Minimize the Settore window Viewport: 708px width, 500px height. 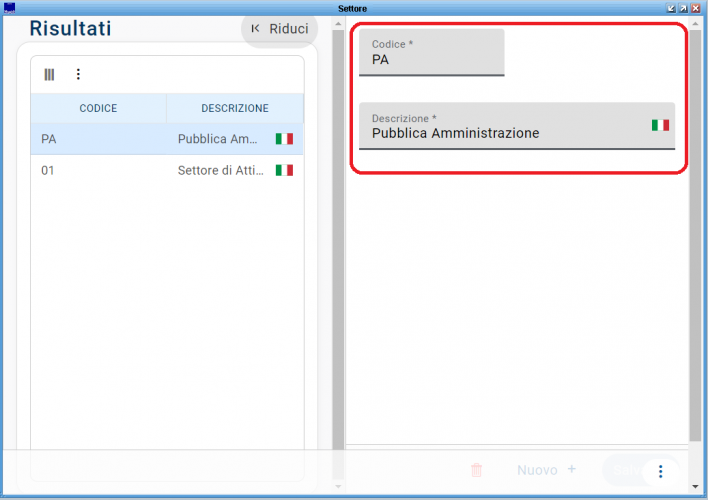(x=671, y=8)
